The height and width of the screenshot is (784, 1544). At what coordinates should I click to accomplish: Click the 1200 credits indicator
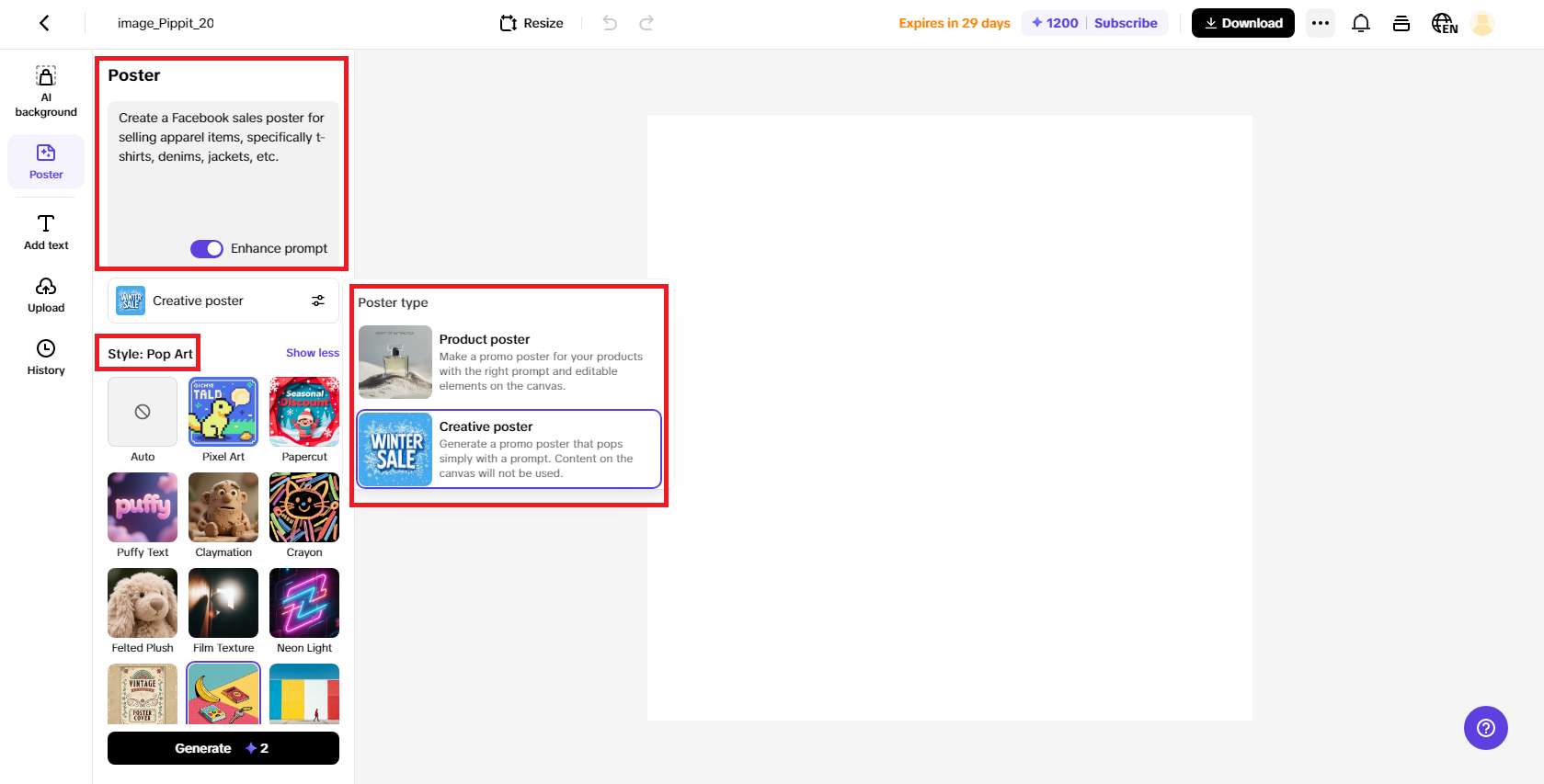click(1055, 23)
